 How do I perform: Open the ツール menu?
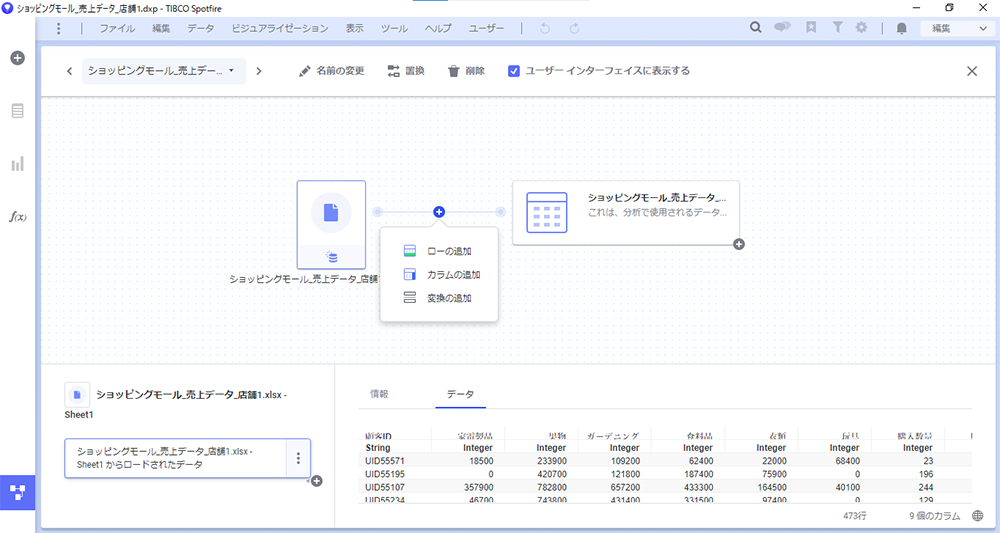pos(394,28)
